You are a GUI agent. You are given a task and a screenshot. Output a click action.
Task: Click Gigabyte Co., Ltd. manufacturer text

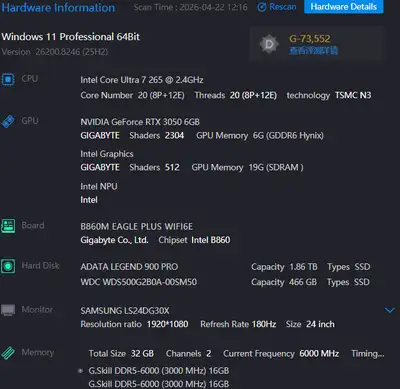tap(114, 240)
